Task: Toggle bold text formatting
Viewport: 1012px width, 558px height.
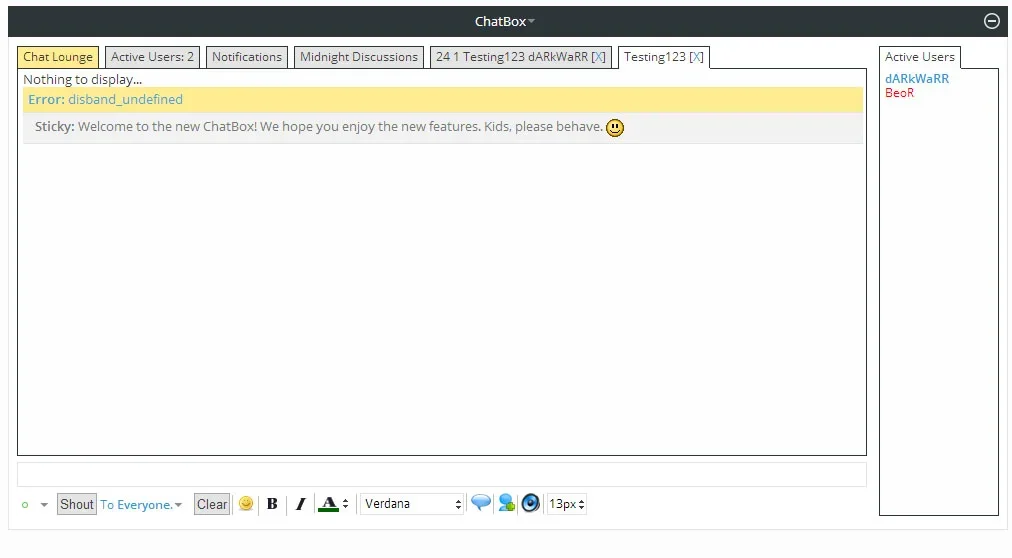Action: (272, 504)
